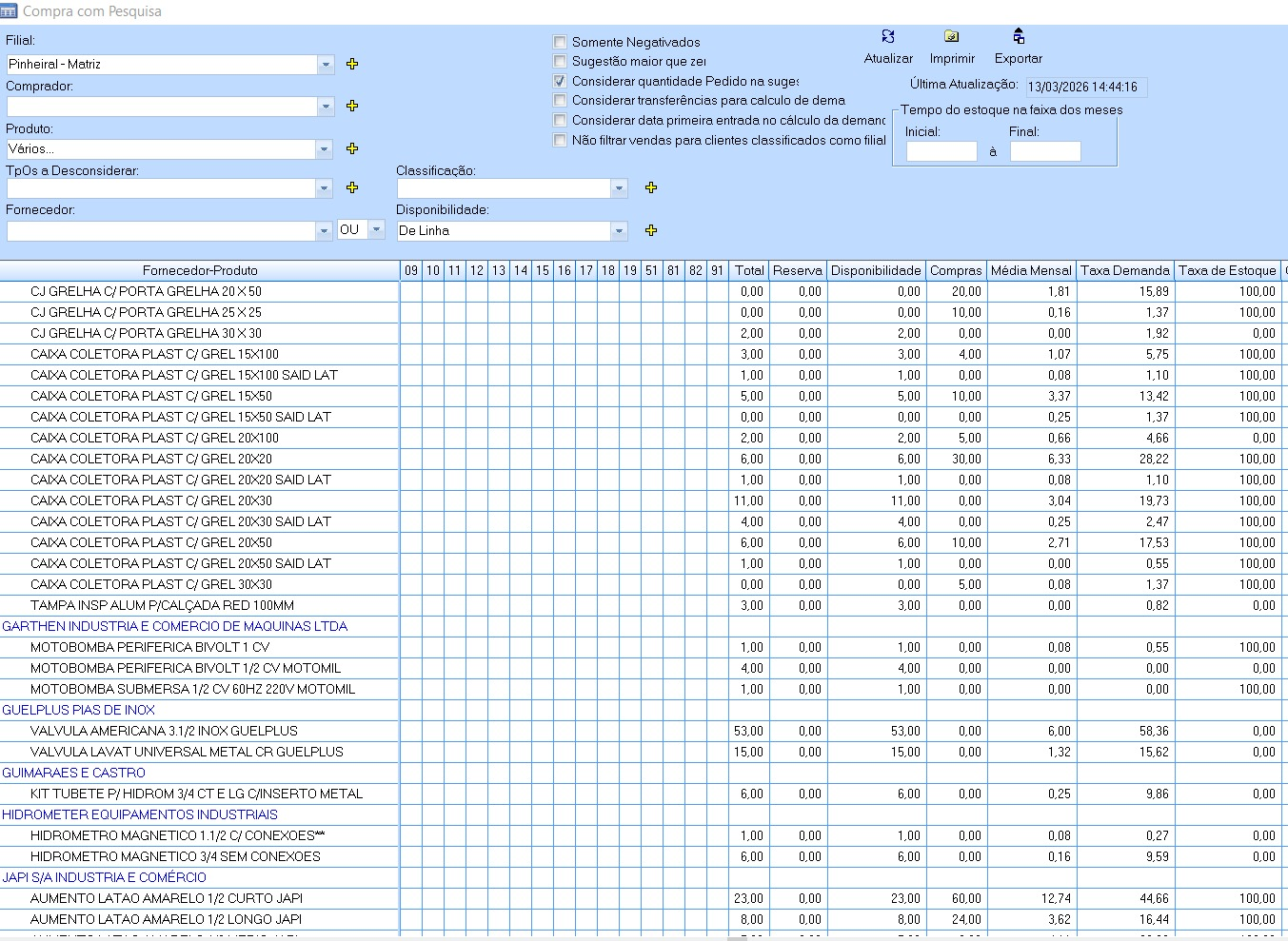Click the plus icon beside Filial

coord(352,64)
